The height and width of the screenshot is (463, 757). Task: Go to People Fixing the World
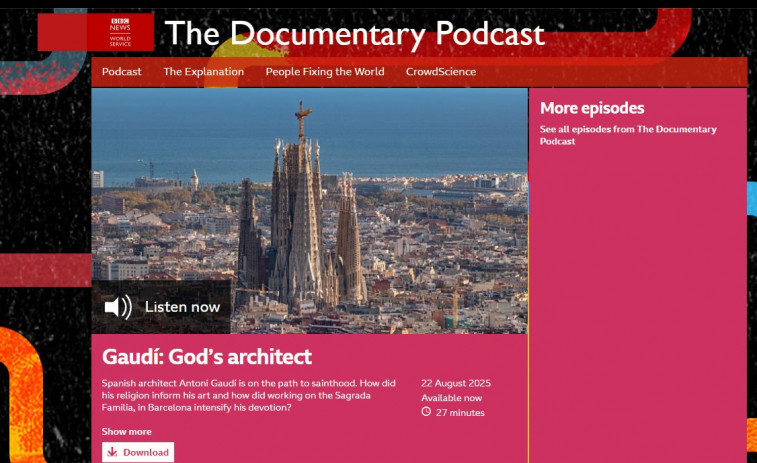coord(325,71)
